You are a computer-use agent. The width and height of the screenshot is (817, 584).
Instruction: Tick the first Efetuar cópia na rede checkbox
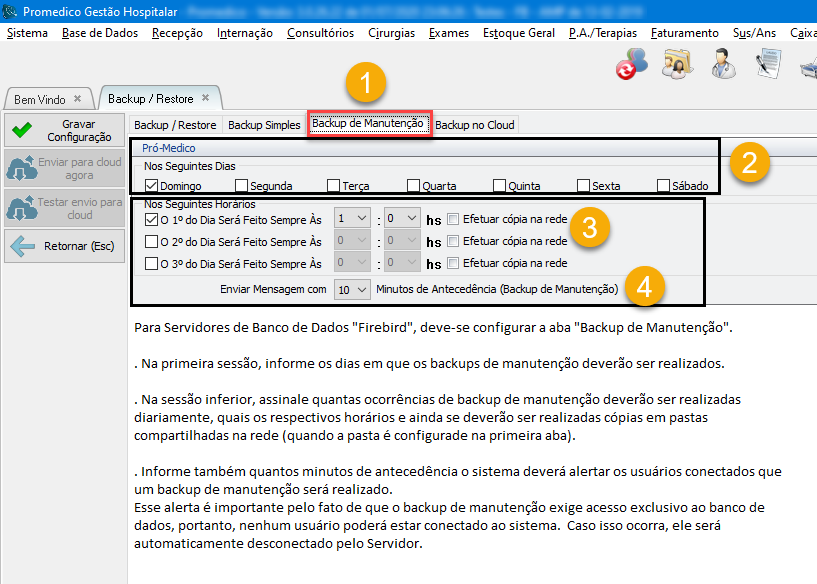453,218
